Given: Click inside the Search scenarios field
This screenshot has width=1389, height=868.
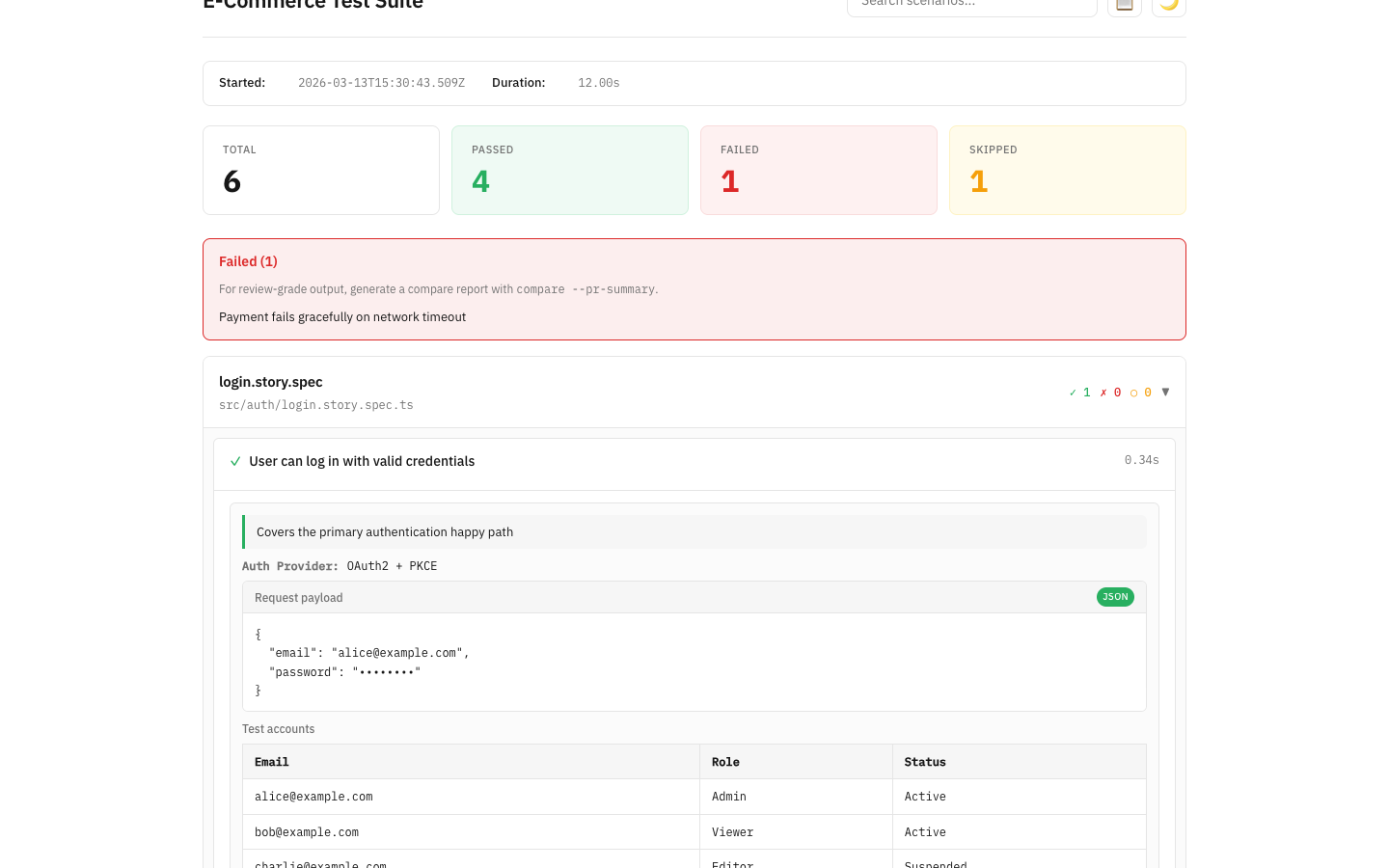Looking at the screenshot, I should click(x=971, y=5).
